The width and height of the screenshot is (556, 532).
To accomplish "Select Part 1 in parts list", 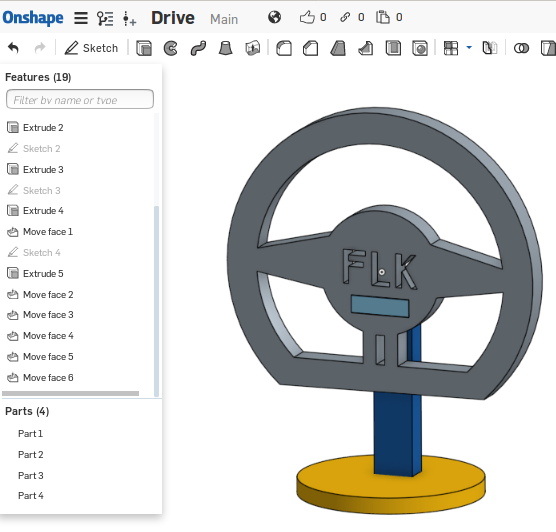I will pyautogui.click(x=30, y=434).
